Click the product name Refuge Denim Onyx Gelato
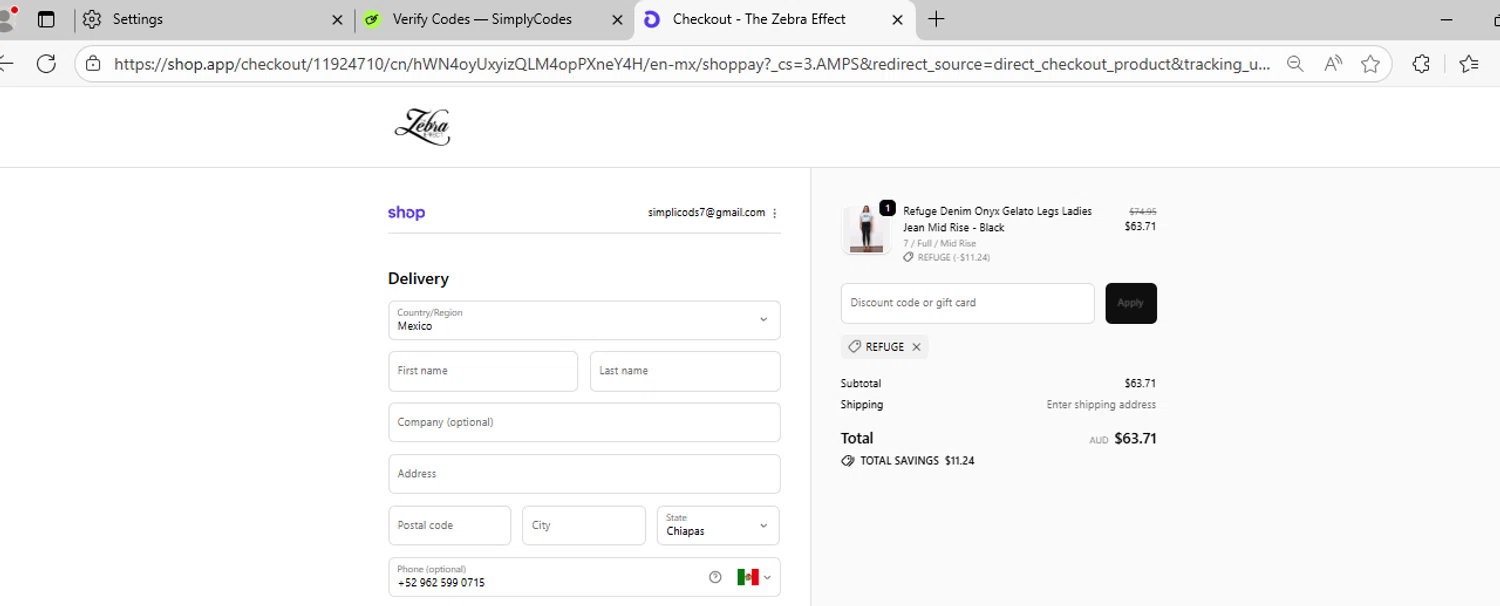Screen dimensions: 1500x606 coord(997,219)
